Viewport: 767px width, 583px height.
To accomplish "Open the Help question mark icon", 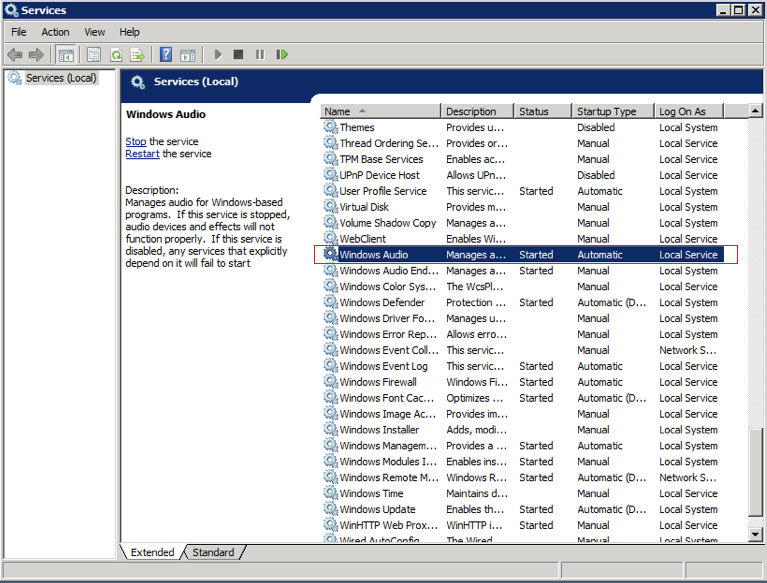I will [166, 54].
